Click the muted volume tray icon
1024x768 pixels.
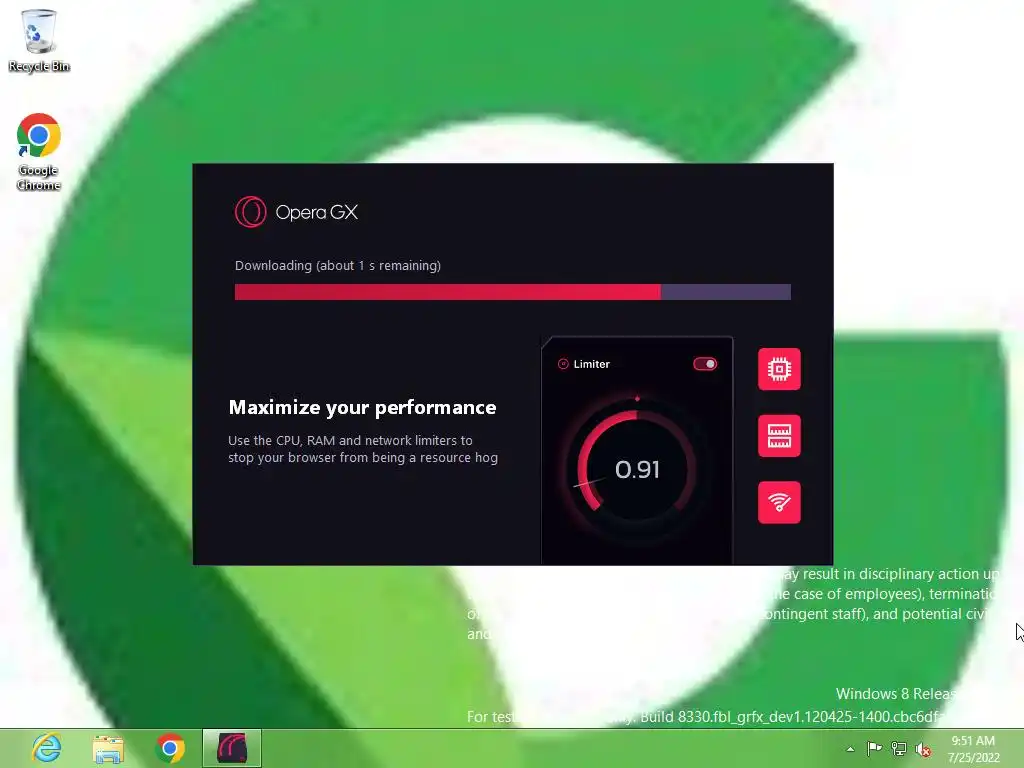click(x=923, y=750)
